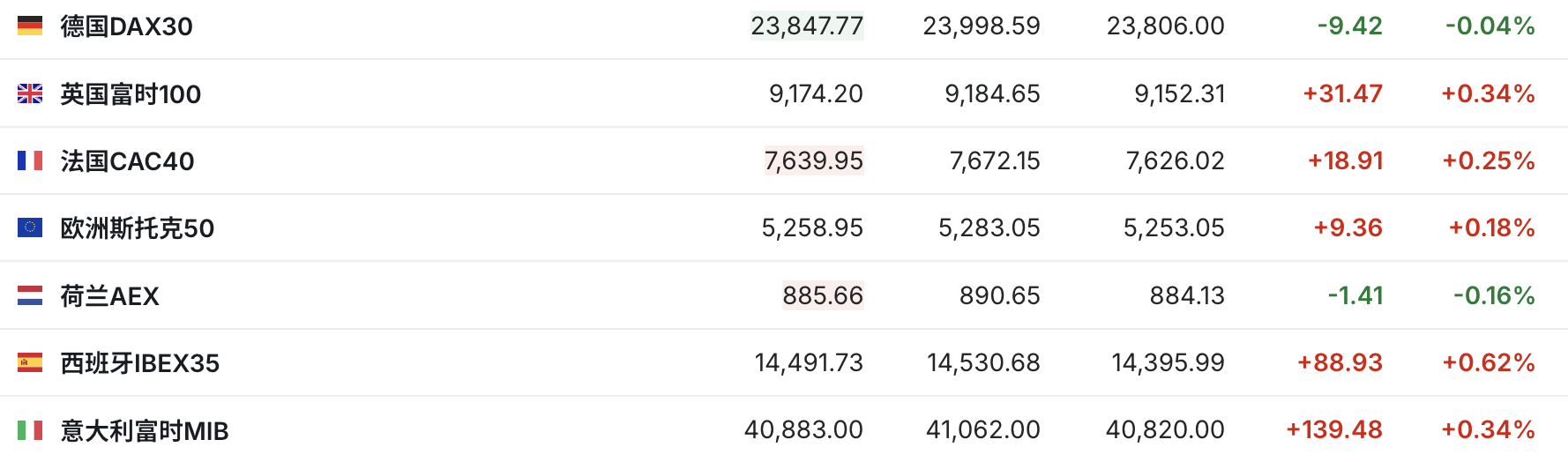Click the DAX30 percent change -0.04%
The height and width of the screenshot is (462, 1568).
[x=1490, y=26]
